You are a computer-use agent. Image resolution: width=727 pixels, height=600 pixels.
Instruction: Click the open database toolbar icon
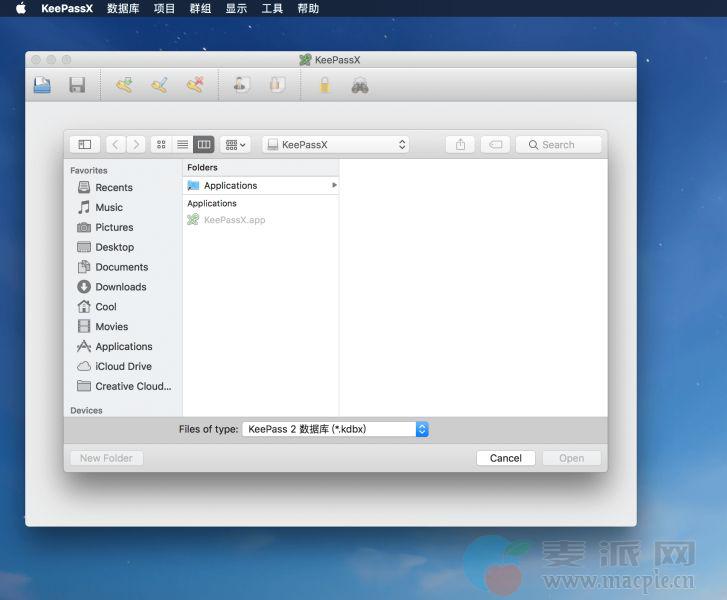42,86
